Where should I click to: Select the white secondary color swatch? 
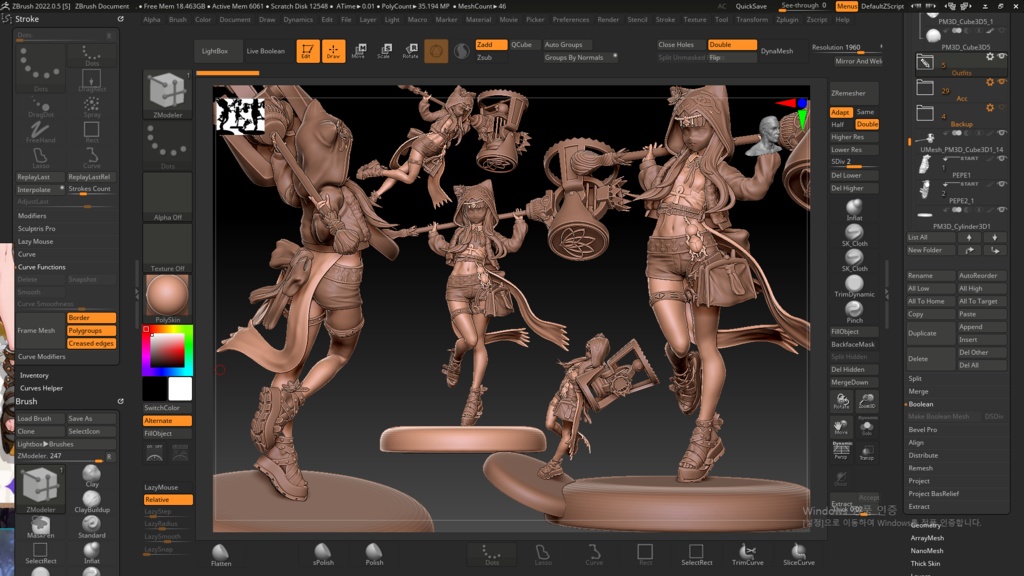tap(180, 389)
